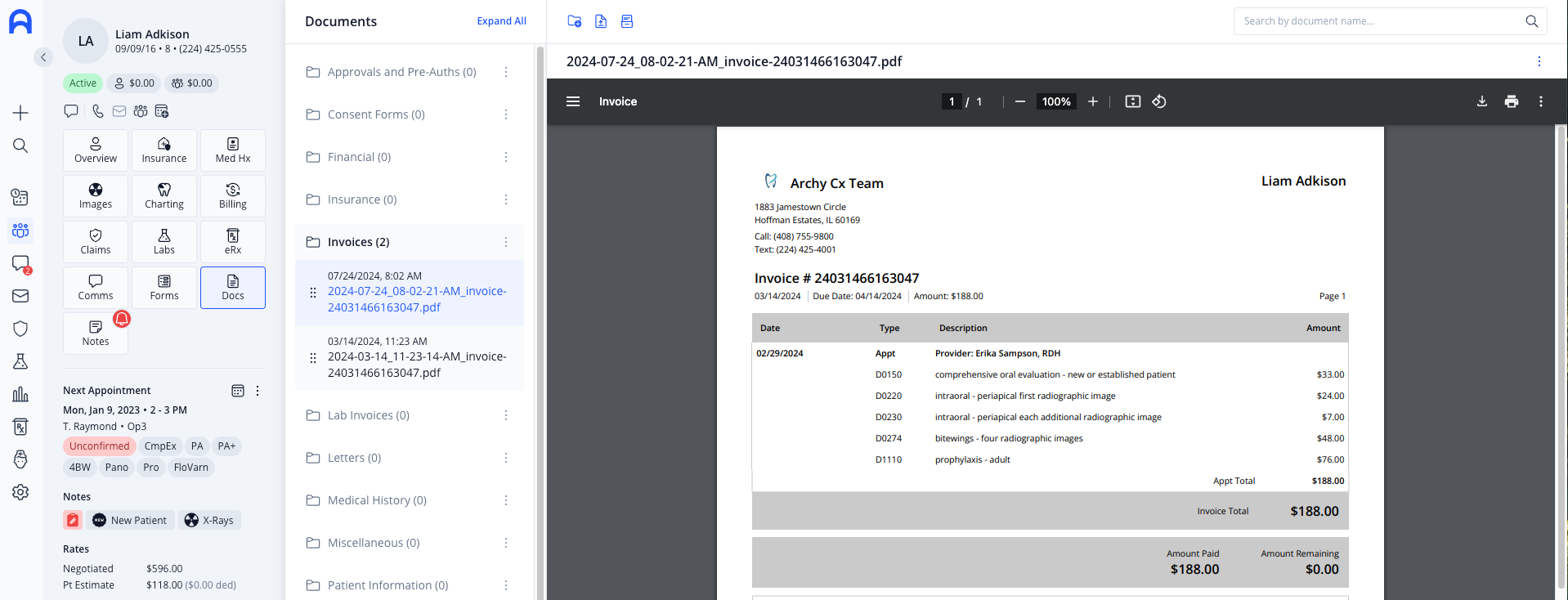1568x600 pixels.
Task: Open Next Appointment three-dot menu
Action: [258, 391]
